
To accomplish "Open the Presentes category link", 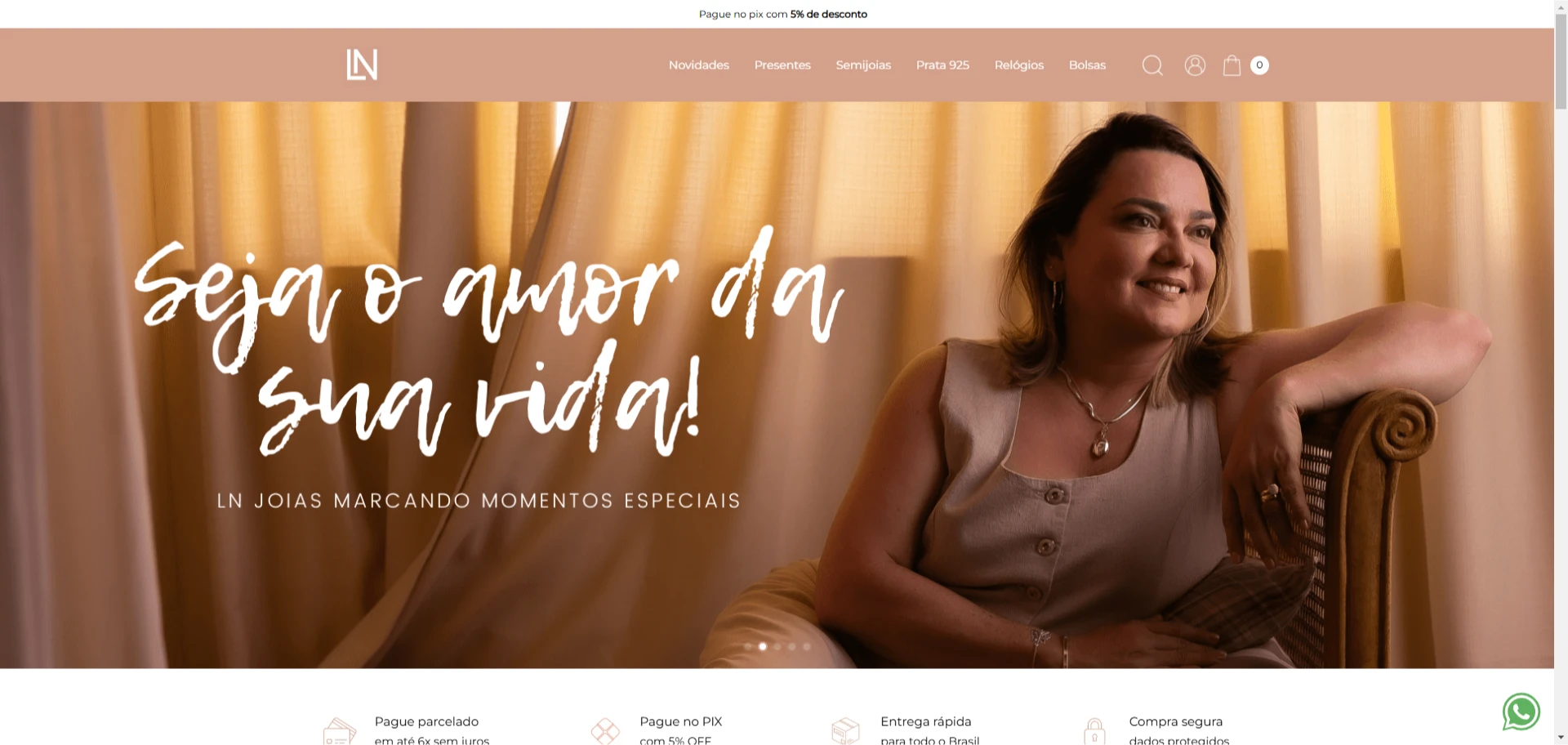I will pos(782,65).
